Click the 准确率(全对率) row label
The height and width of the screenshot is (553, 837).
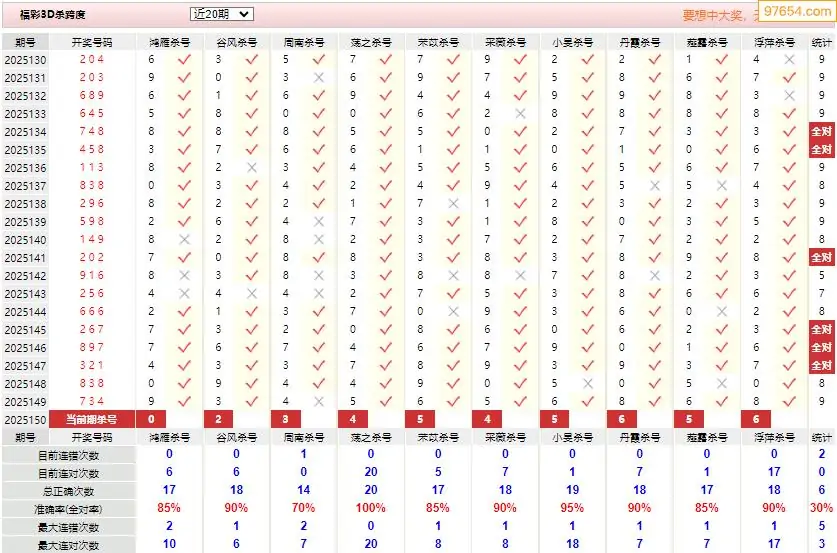point(68,509)
